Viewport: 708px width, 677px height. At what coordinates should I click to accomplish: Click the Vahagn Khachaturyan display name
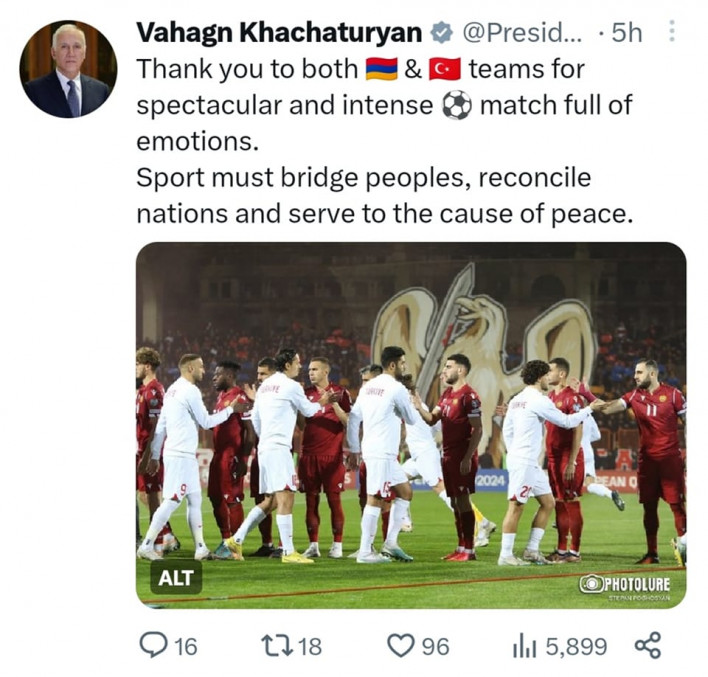(278, 33)
